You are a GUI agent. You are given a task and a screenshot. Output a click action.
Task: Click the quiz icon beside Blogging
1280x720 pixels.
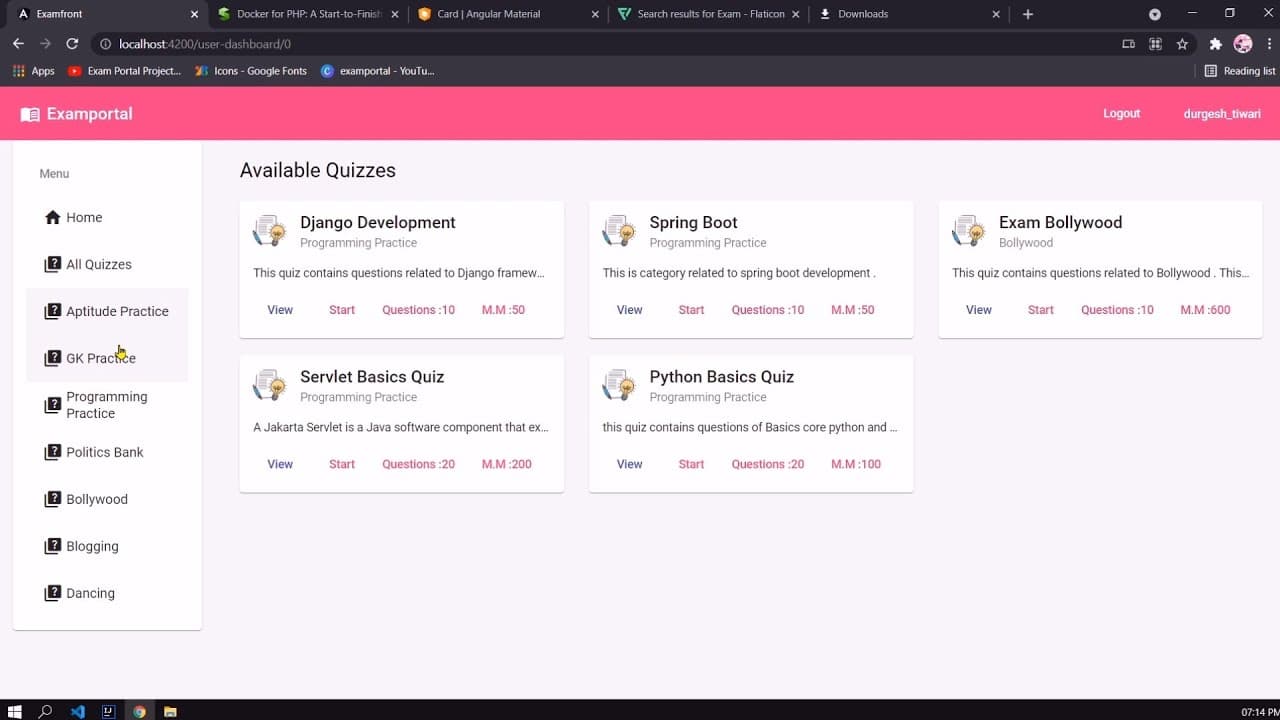(53, 546)
